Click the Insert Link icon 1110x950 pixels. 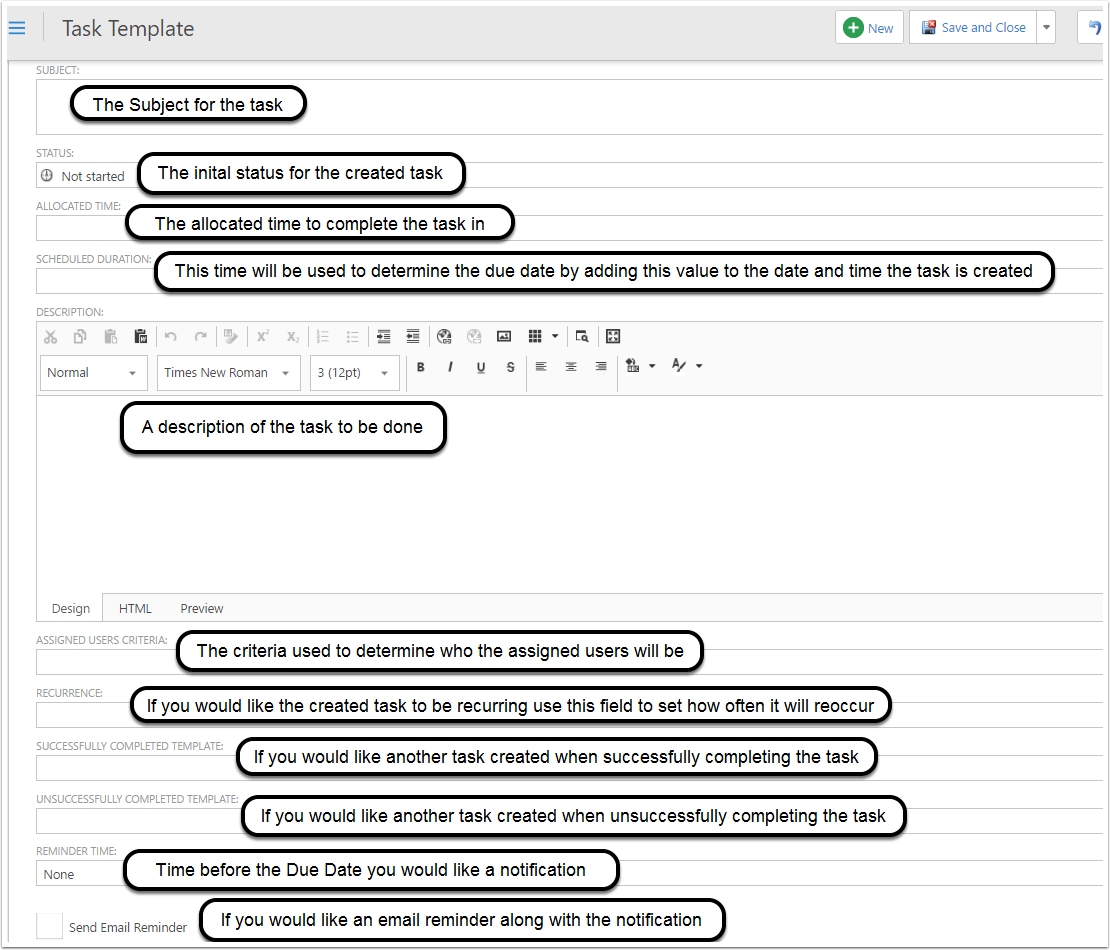click(x=445, y=337)
